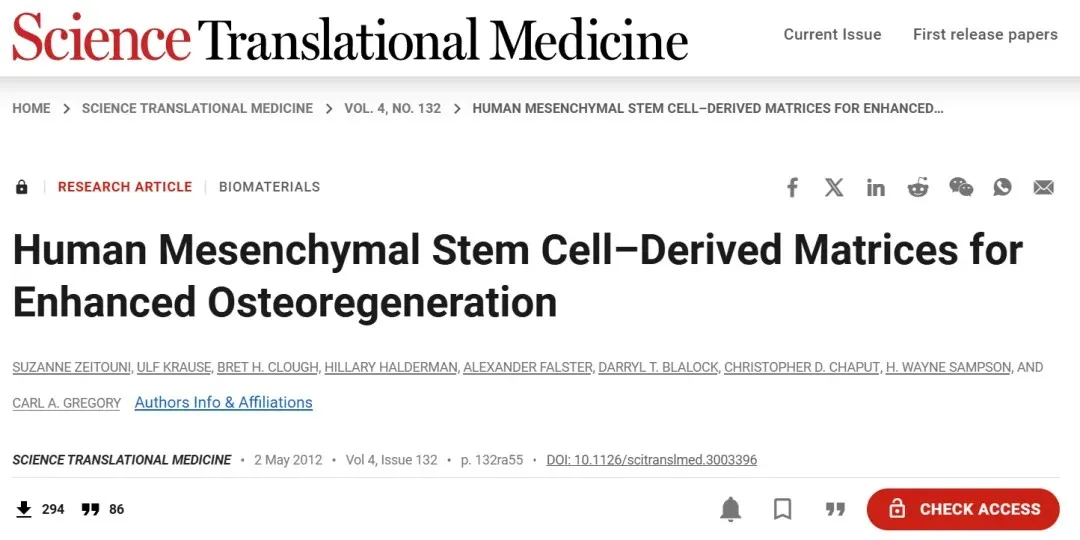Open the DOI link

coord(652,460)
